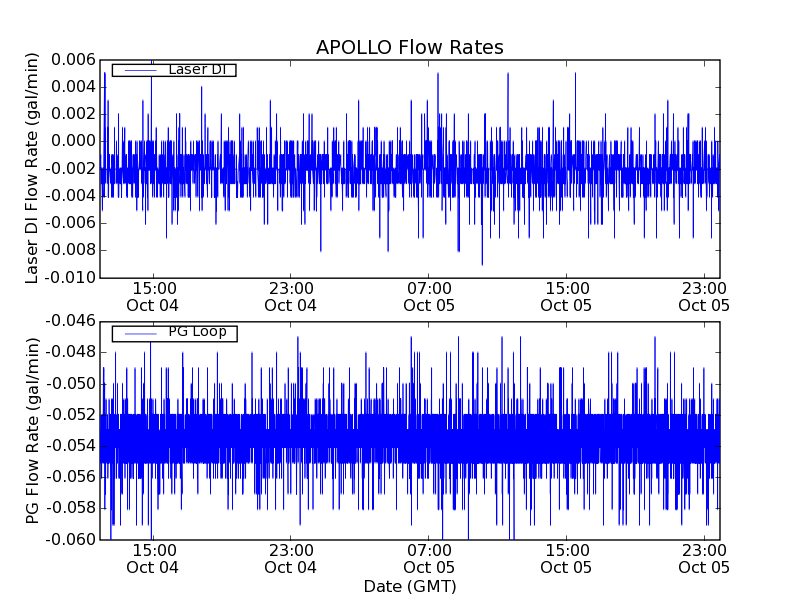Click the -0.054 tick label on bottom chart
The height and width of the screenshot is (600, 800).
point(70,446)
